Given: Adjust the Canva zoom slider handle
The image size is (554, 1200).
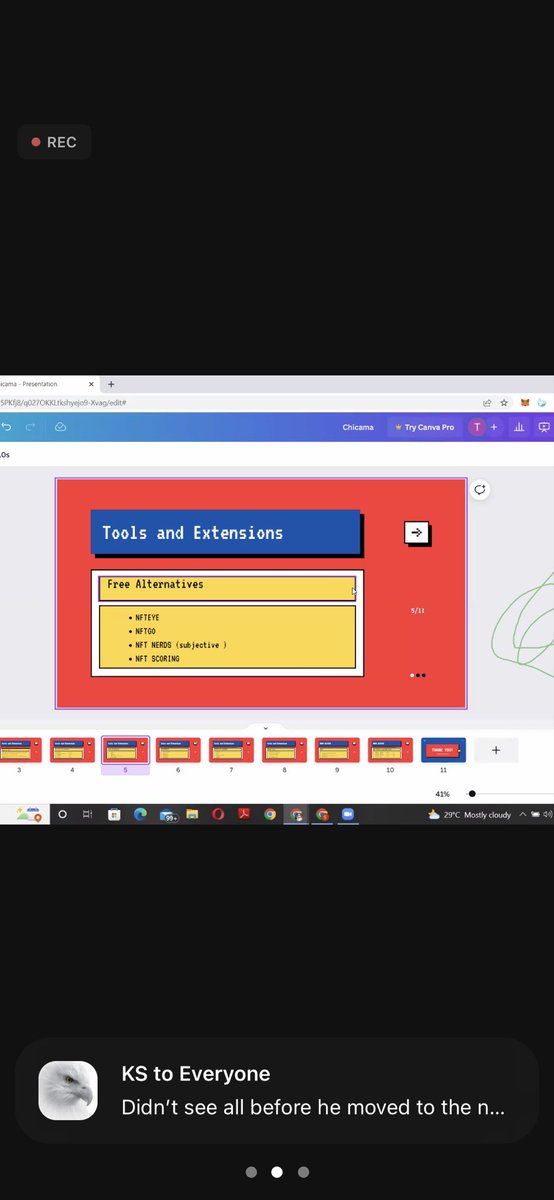Looking at the screenshot, I should [472, 794].
